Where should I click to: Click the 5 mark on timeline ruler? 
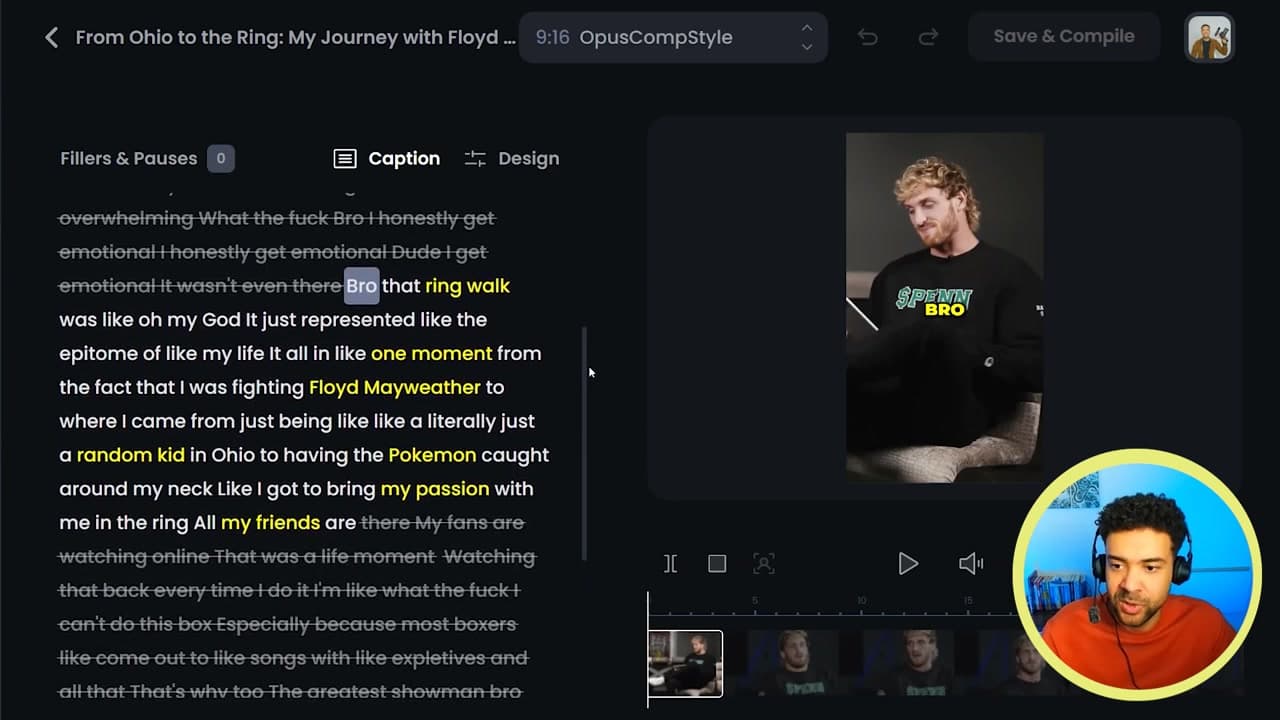(755, 601)
